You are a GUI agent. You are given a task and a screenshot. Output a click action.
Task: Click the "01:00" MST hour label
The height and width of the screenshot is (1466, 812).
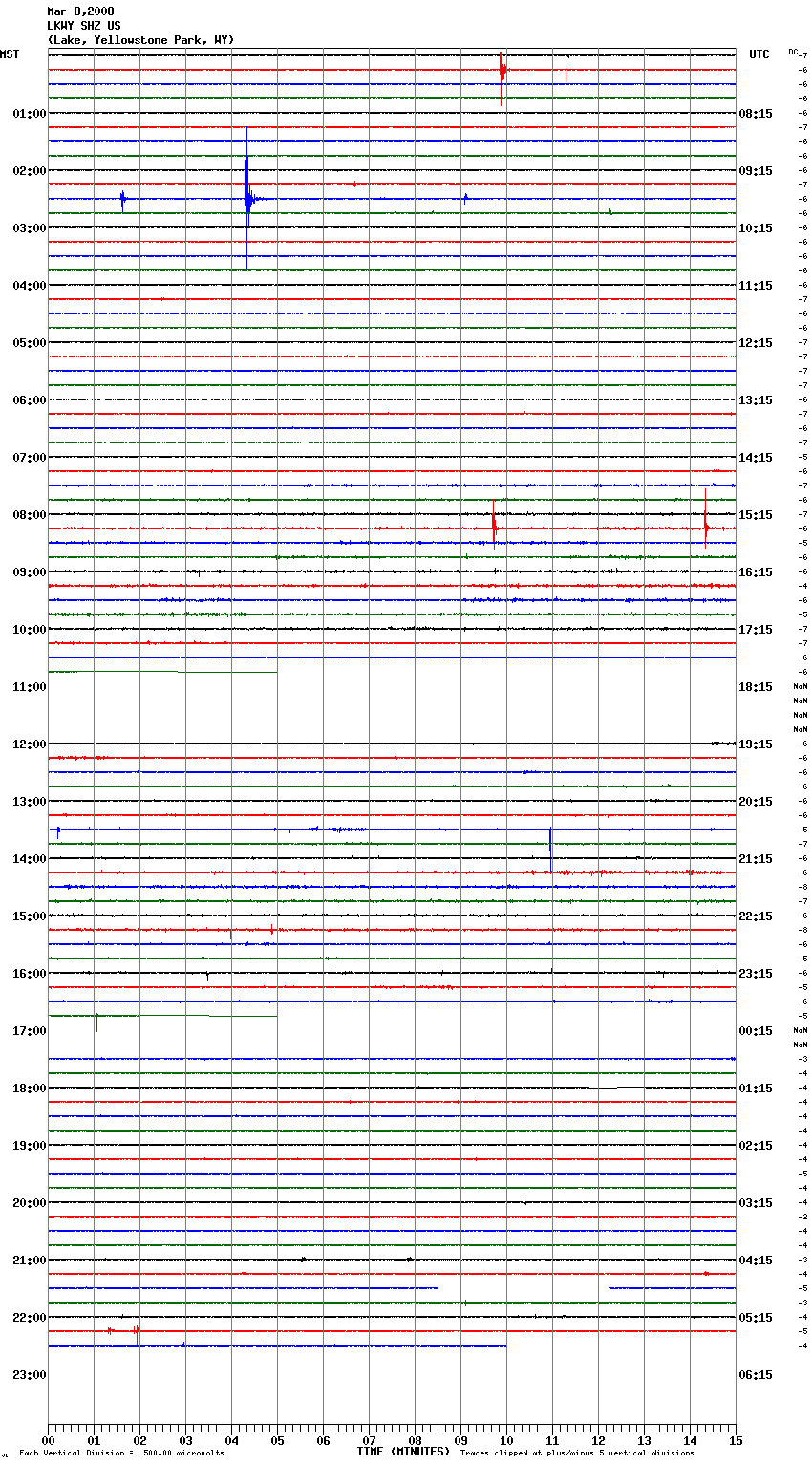[x=30, y=114]
